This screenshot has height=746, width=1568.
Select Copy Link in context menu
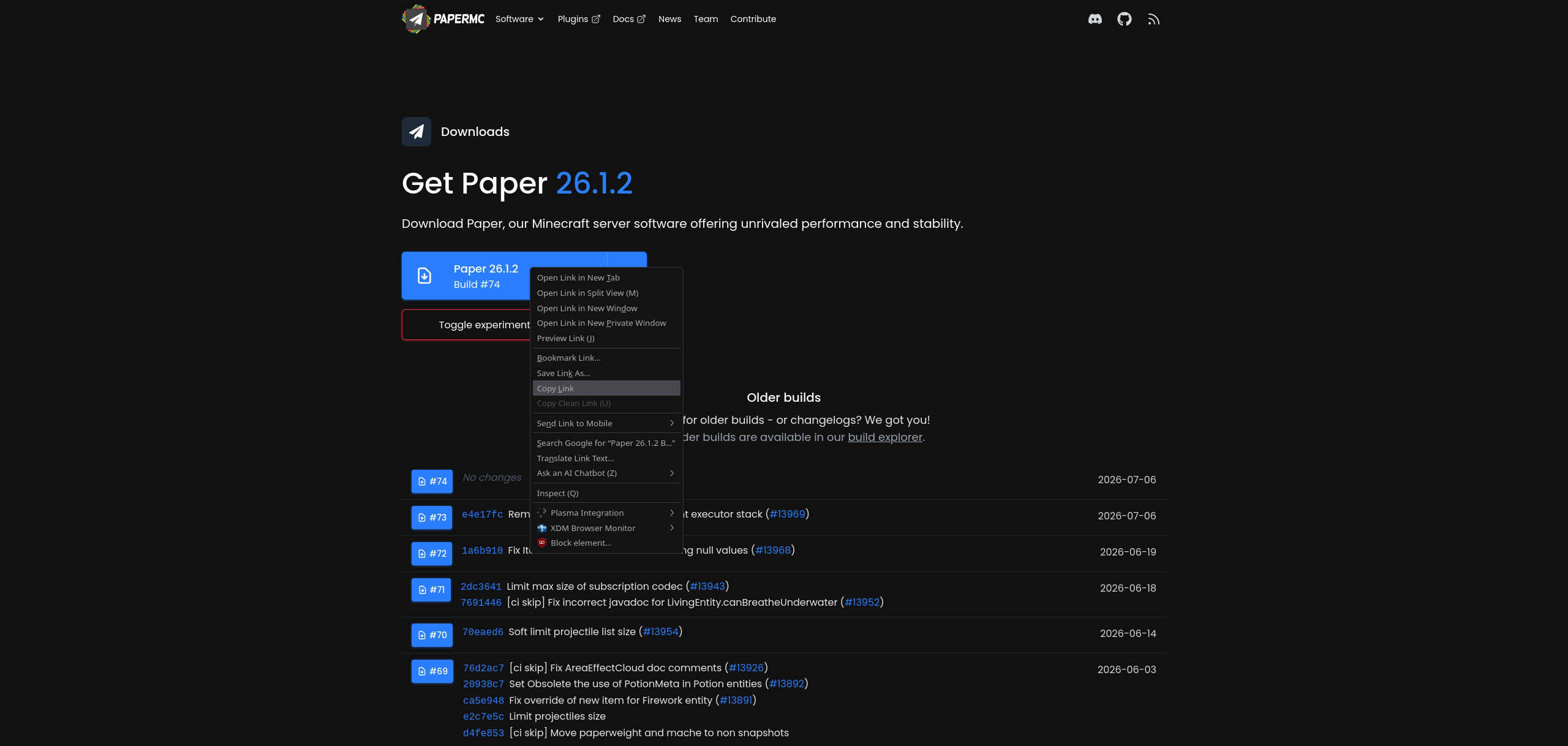[606, 388]
